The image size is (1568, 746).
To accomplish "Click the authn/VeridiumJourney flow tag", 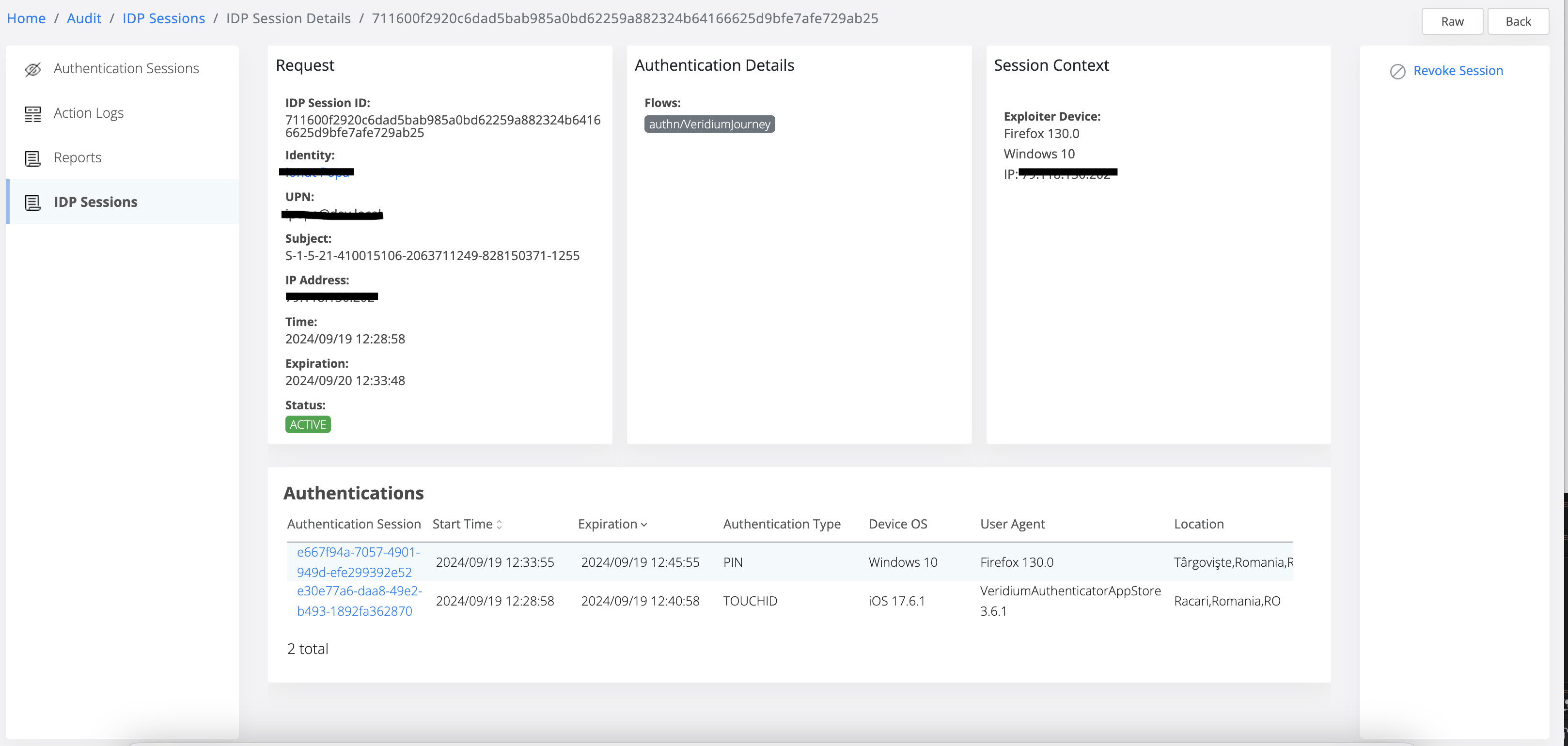I will [709, 124].
